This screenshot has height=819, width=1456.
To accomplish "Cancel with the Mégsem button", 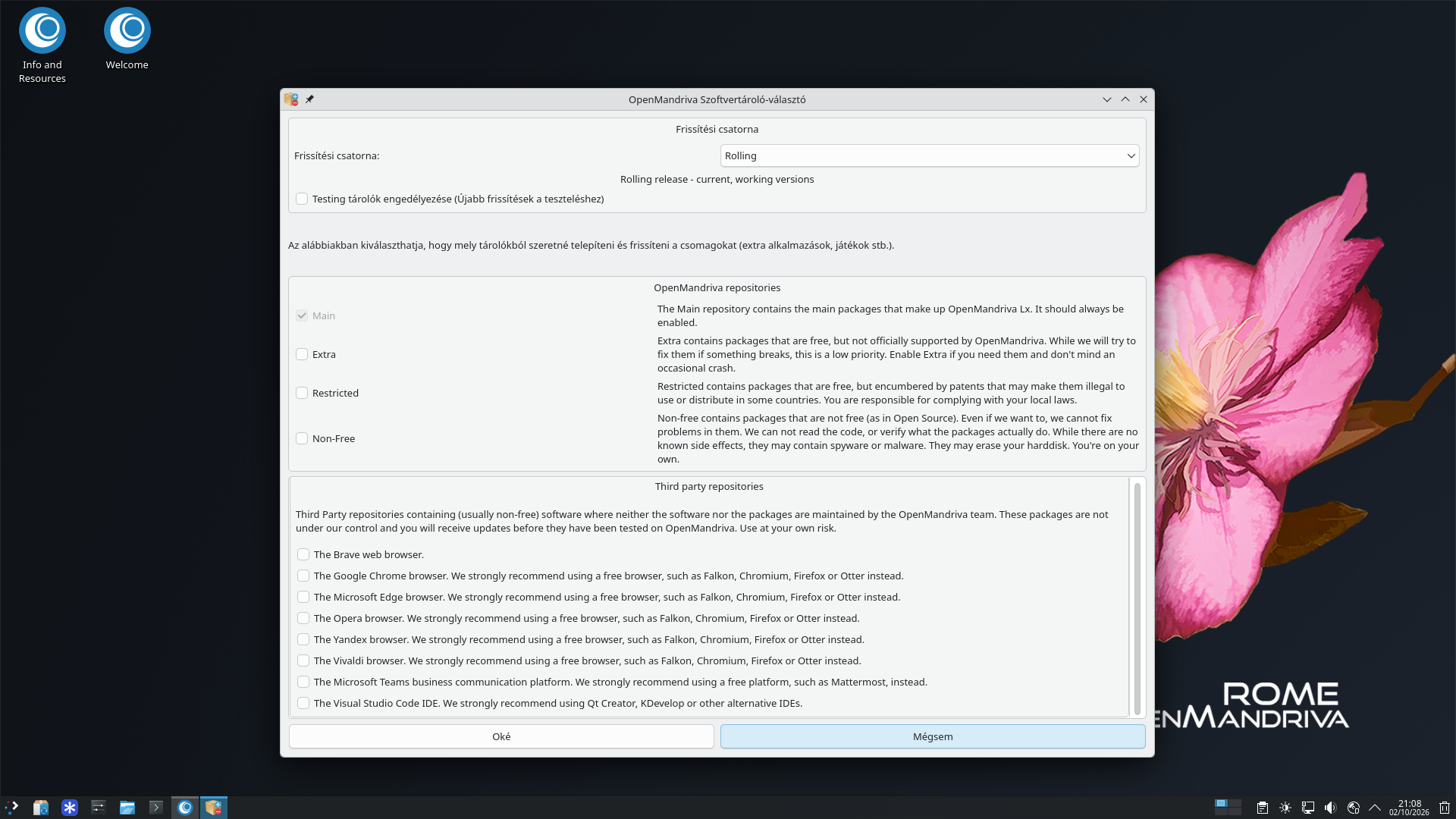I will click(x=933, y=736).
